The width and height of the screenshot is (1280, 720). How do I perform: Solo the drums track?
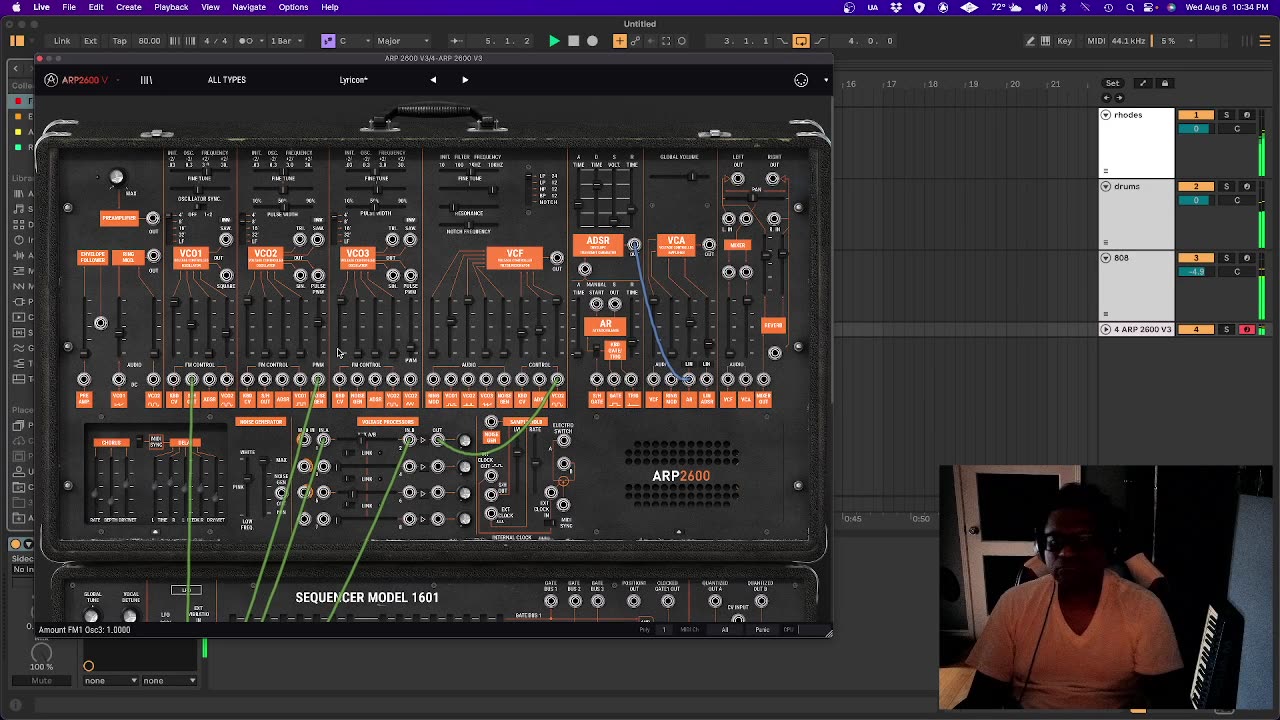[x=1227, y=187]
